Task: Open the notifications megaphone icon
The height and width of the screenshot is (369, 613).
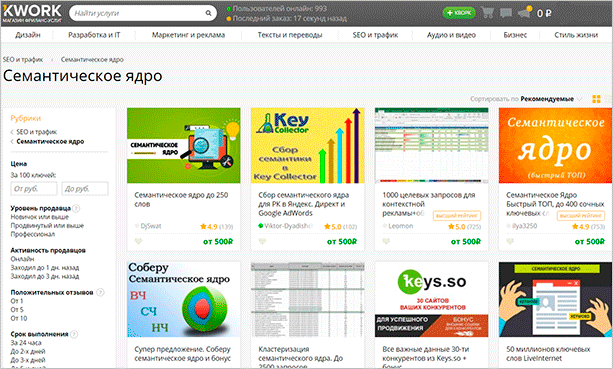Action: 524,13
